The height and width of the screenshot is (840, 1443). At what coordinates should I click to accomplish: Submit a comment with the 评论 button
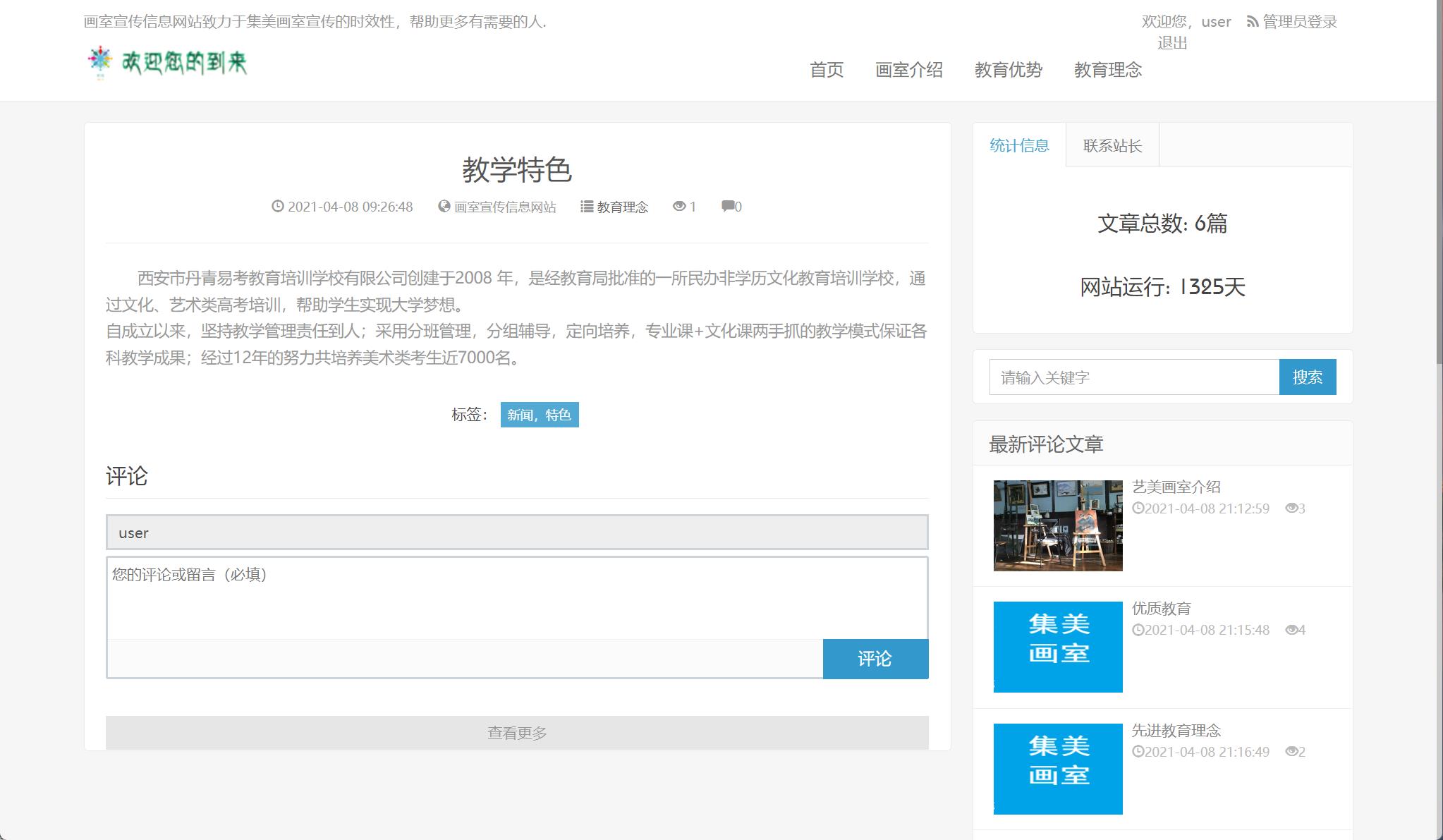(875, 659)
